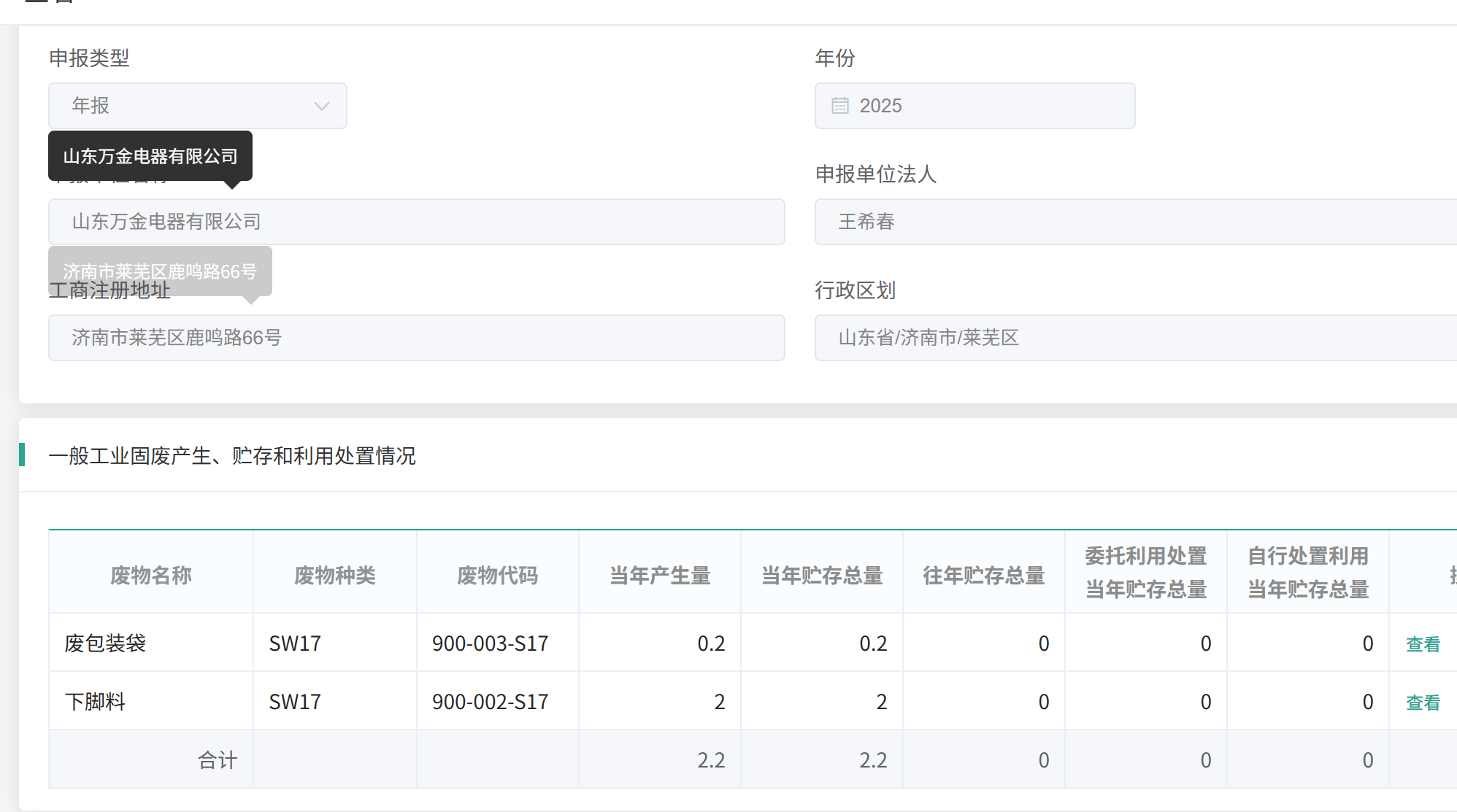
Task: Click the 山东万金电器有限公司 company name field
Action: pyautogui.click(x=416, y=222)
